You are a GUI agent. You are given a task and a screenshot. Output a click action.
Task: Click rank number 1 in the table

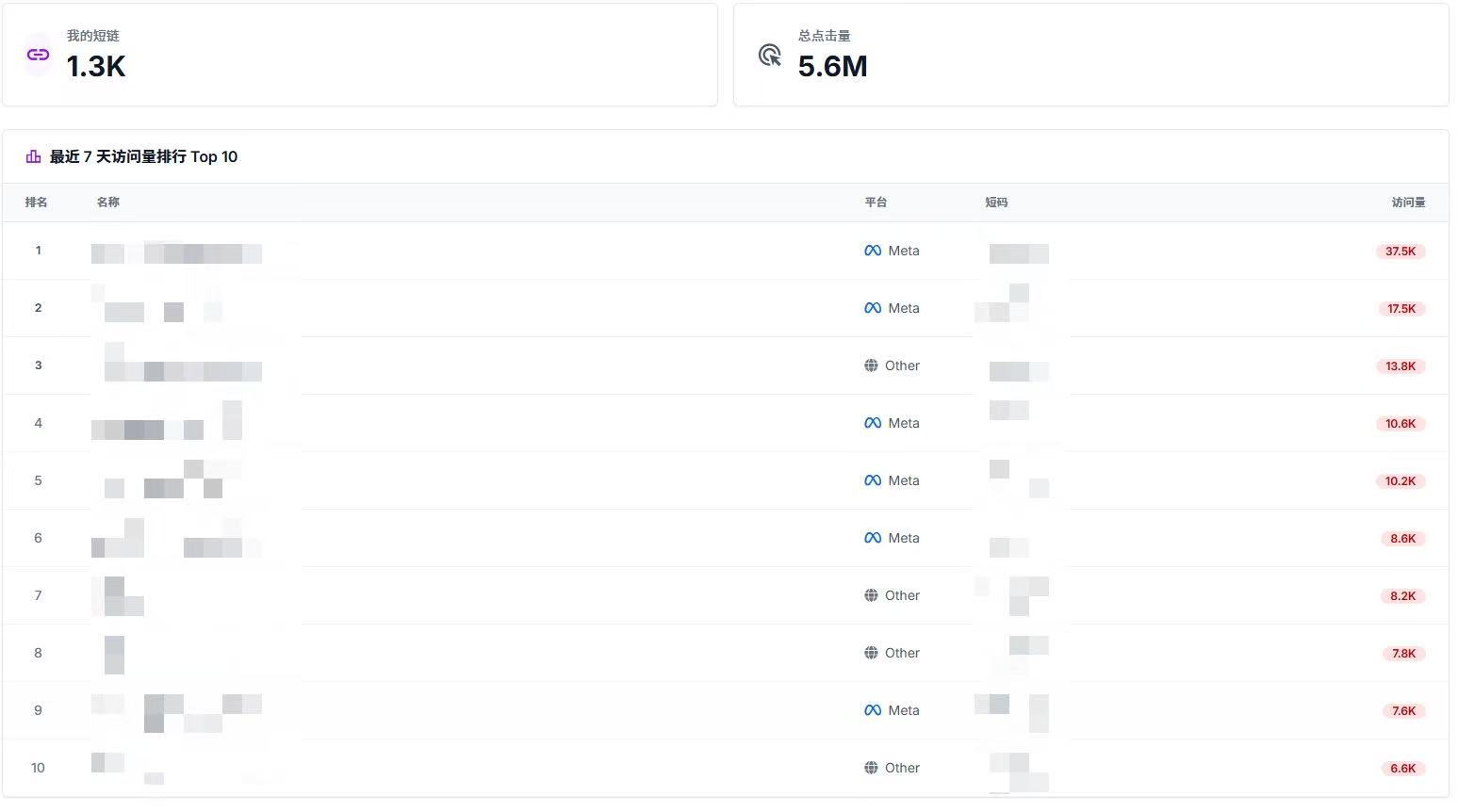click(39, 251)
